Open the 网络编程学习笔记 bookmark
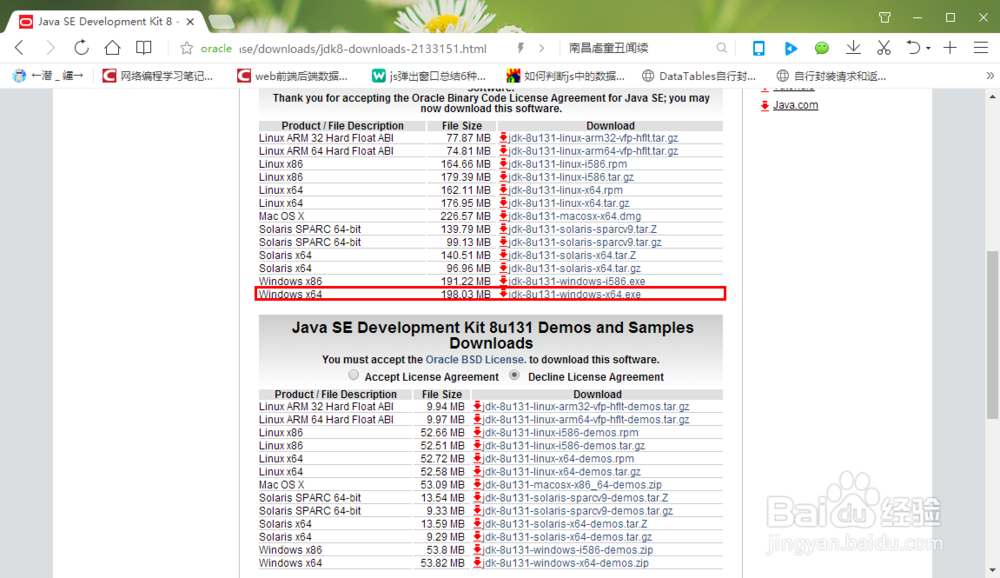This screenshot has width=1000, height=578. [x=158, y=76]
